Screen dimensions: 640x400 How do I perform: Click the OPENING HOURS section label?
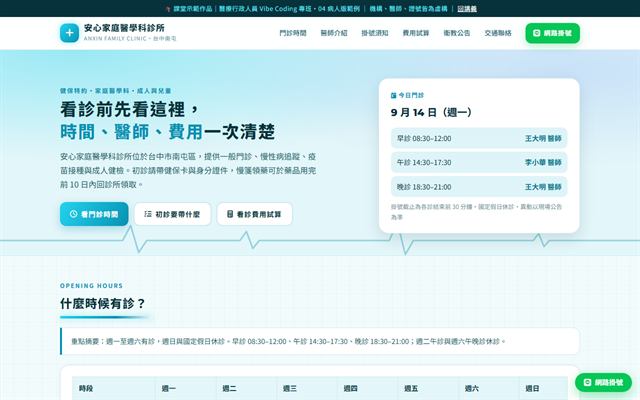91,286
